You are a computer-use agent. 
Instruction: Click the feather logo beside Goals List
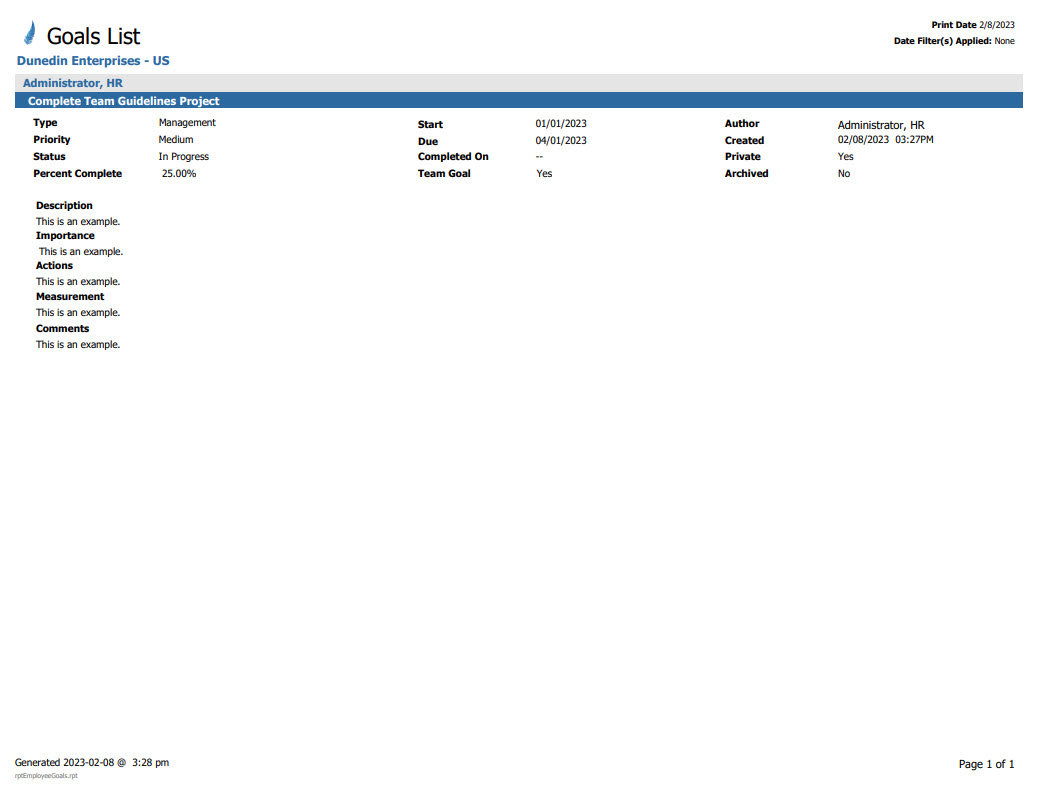click(x=30, y=34)
